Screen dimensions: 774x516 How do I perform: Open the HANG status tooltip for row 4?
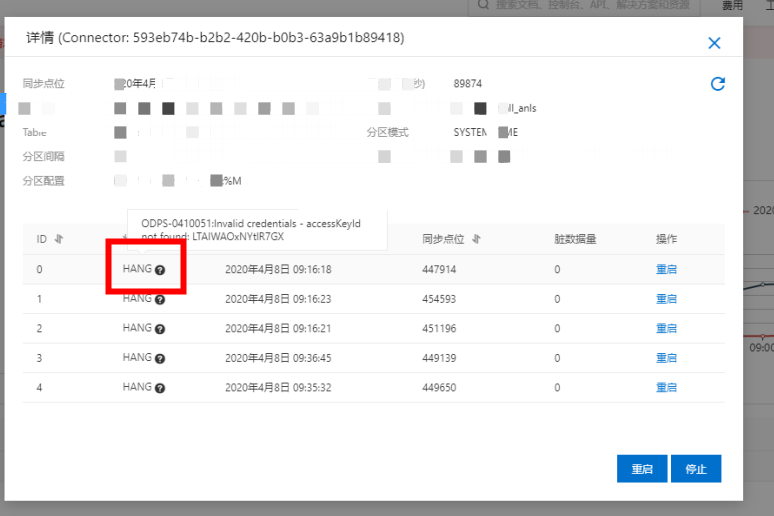(x=160, y=388)
